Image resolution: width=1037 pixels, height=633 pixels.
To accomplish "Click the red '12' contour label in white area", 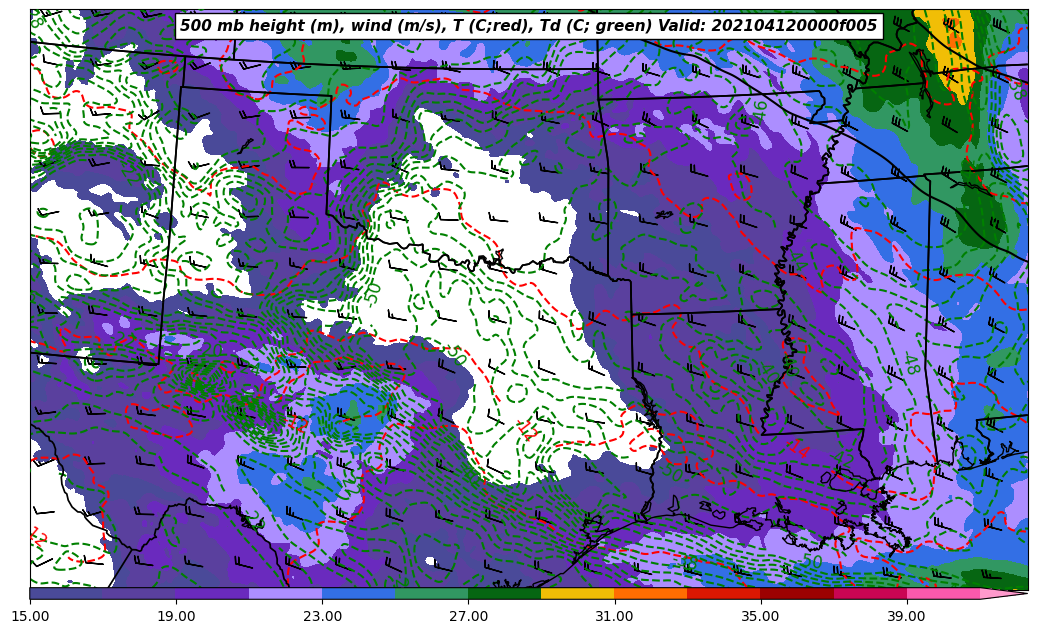I will (527, 430).
